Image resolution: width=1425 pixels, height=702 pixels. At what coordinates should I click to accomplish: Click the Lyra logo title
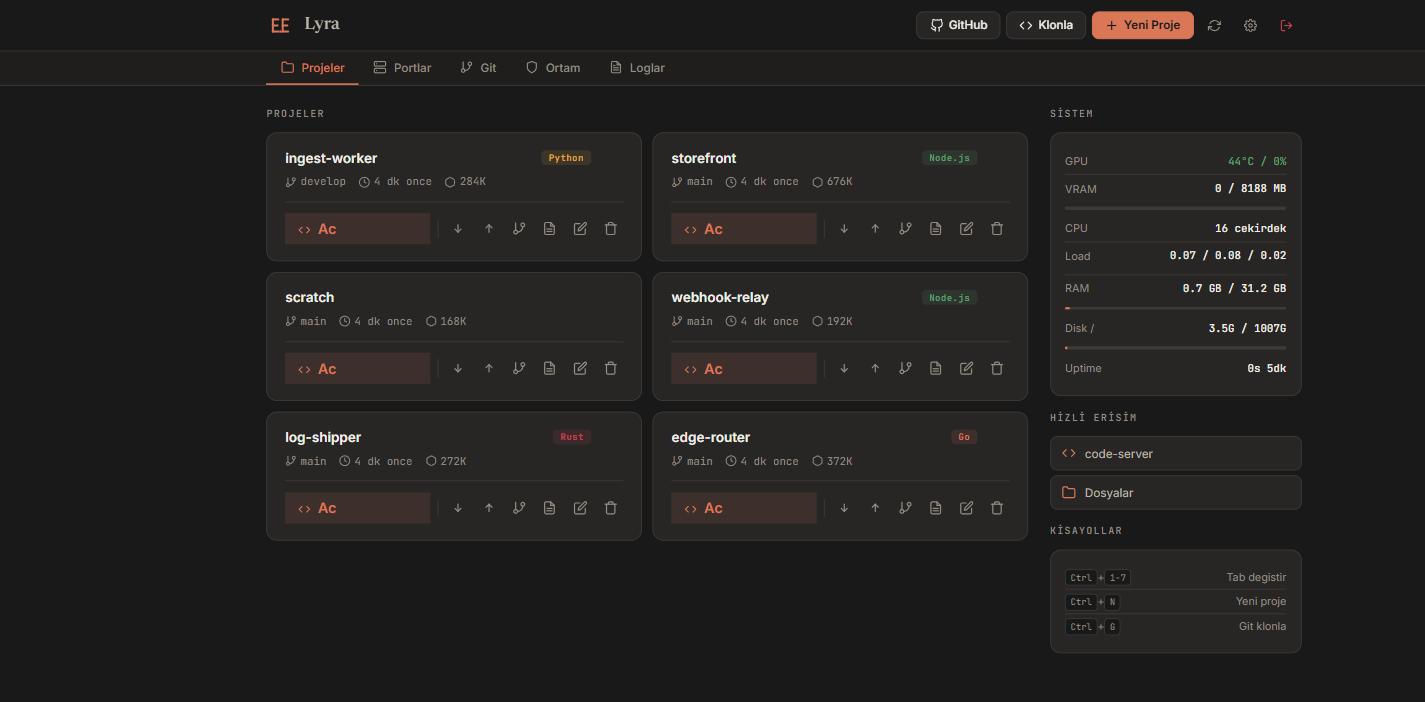coord(322,24)
